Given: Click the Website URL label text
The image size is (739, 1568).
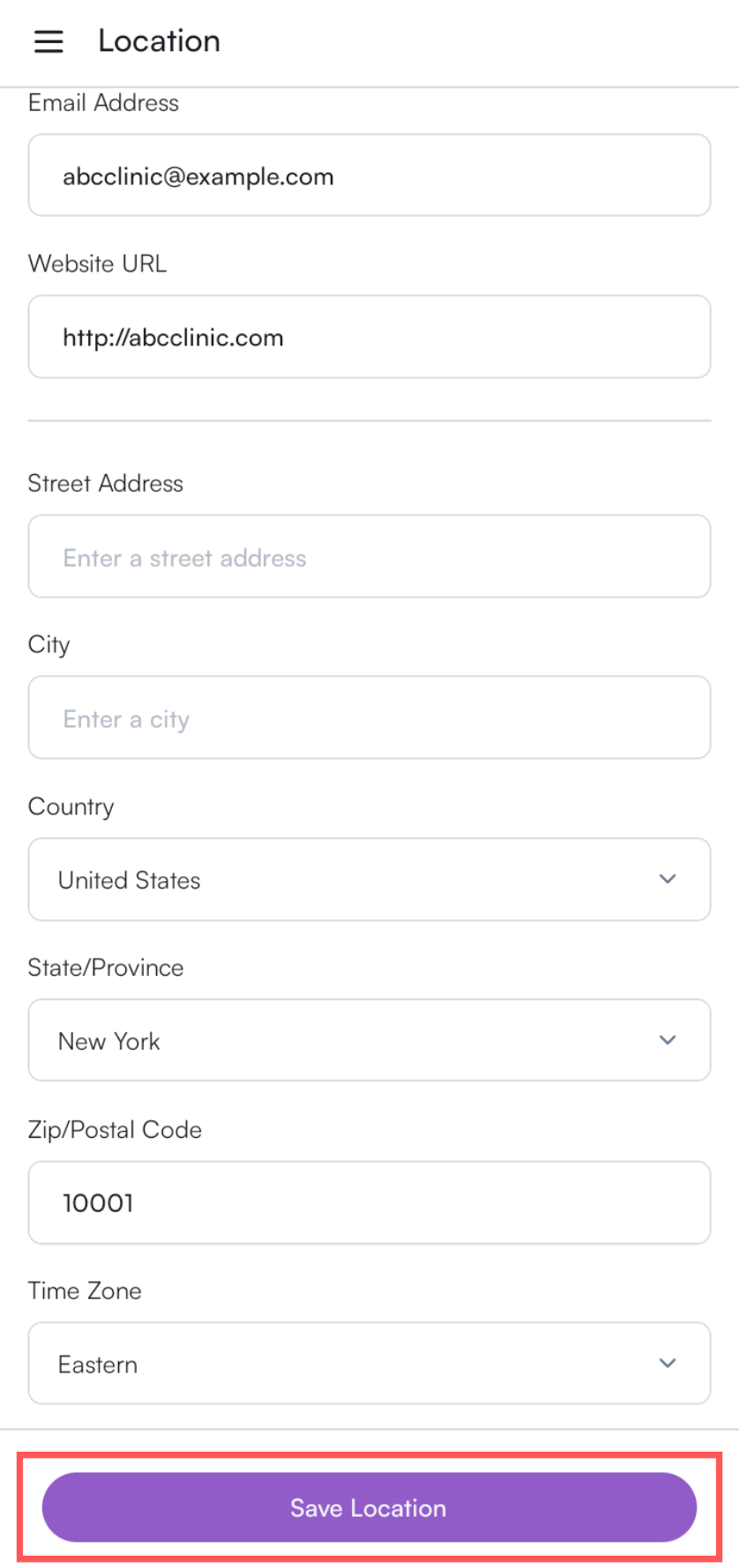Looking at the screenshot, I should tap(97, 264).
